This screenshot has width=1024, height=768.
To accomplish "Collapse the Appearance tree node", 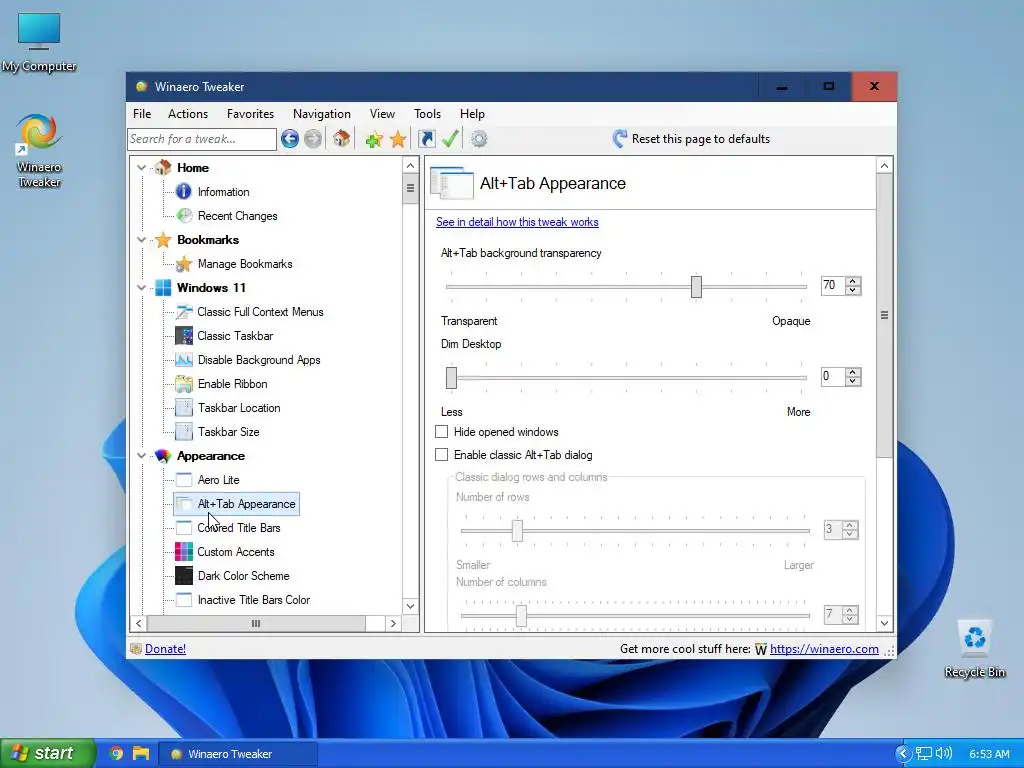I will pyautogui.click(x=142, y=455).
